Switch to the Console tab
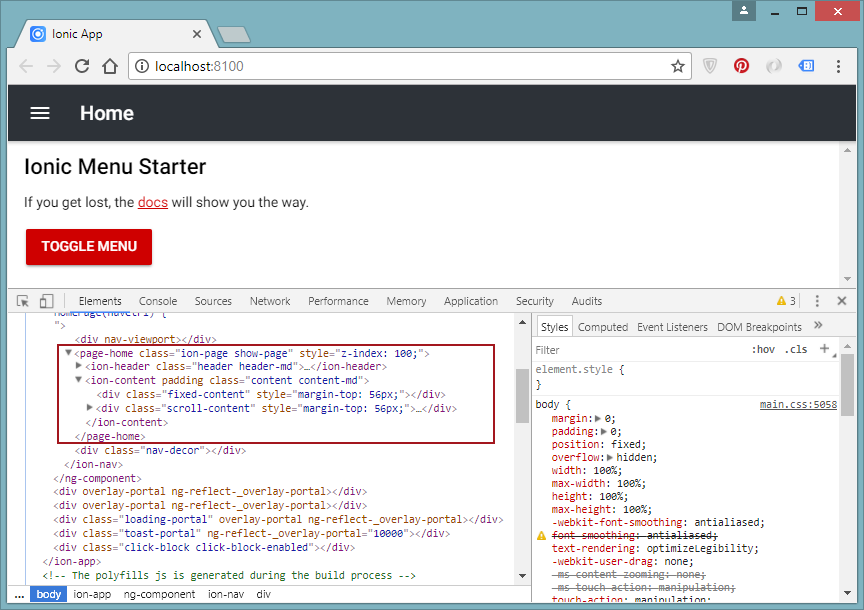 click(158, 301)
